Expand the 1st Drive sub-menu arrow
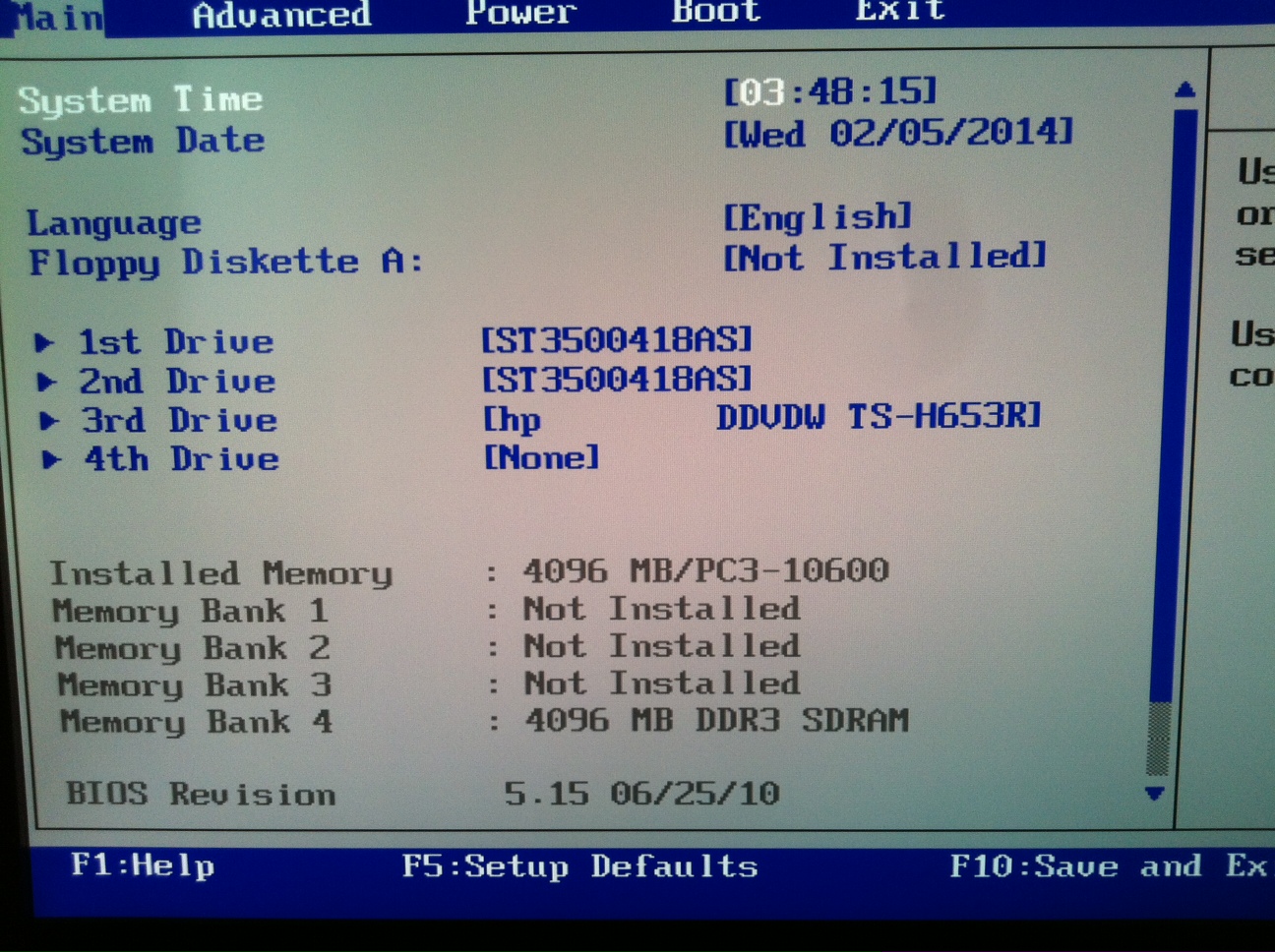This screenshot has height=952, width=1275. [45, 341]
